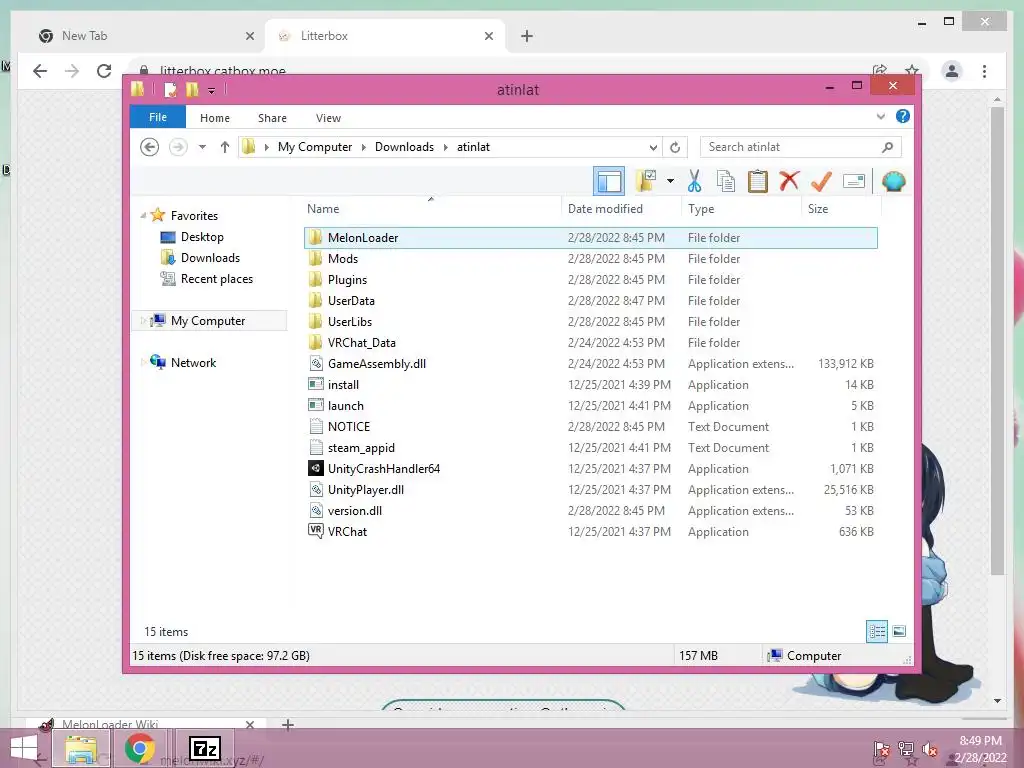Screen dimensions: 1024x768
Task: Select the Mods folder
Action: click(591, 259)
